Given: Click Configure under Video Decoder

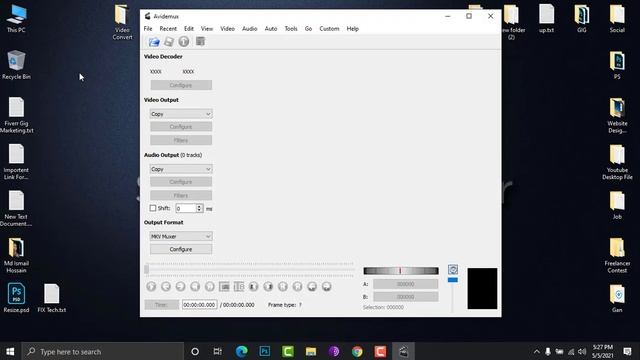Looking at the screenshot, I should click(181, 85).
